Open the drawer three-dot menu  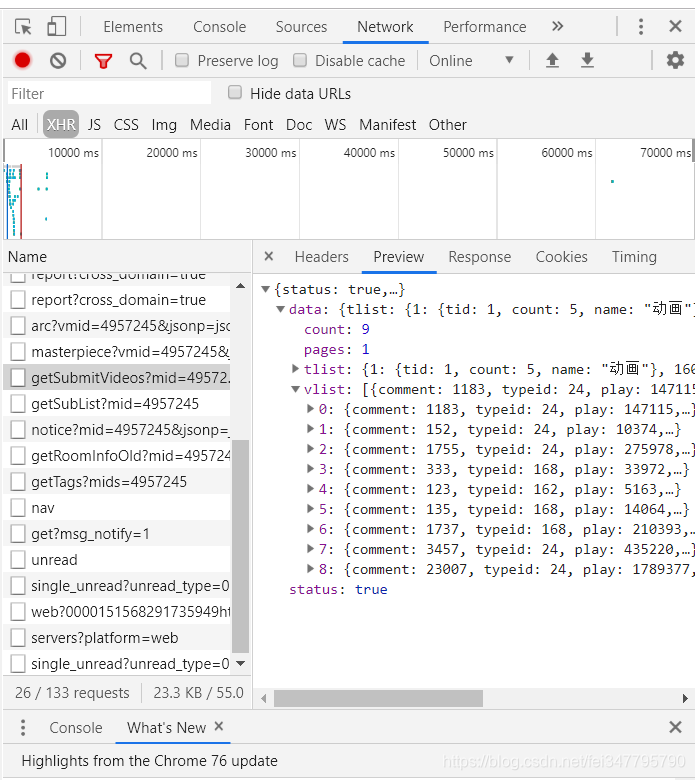23,727
